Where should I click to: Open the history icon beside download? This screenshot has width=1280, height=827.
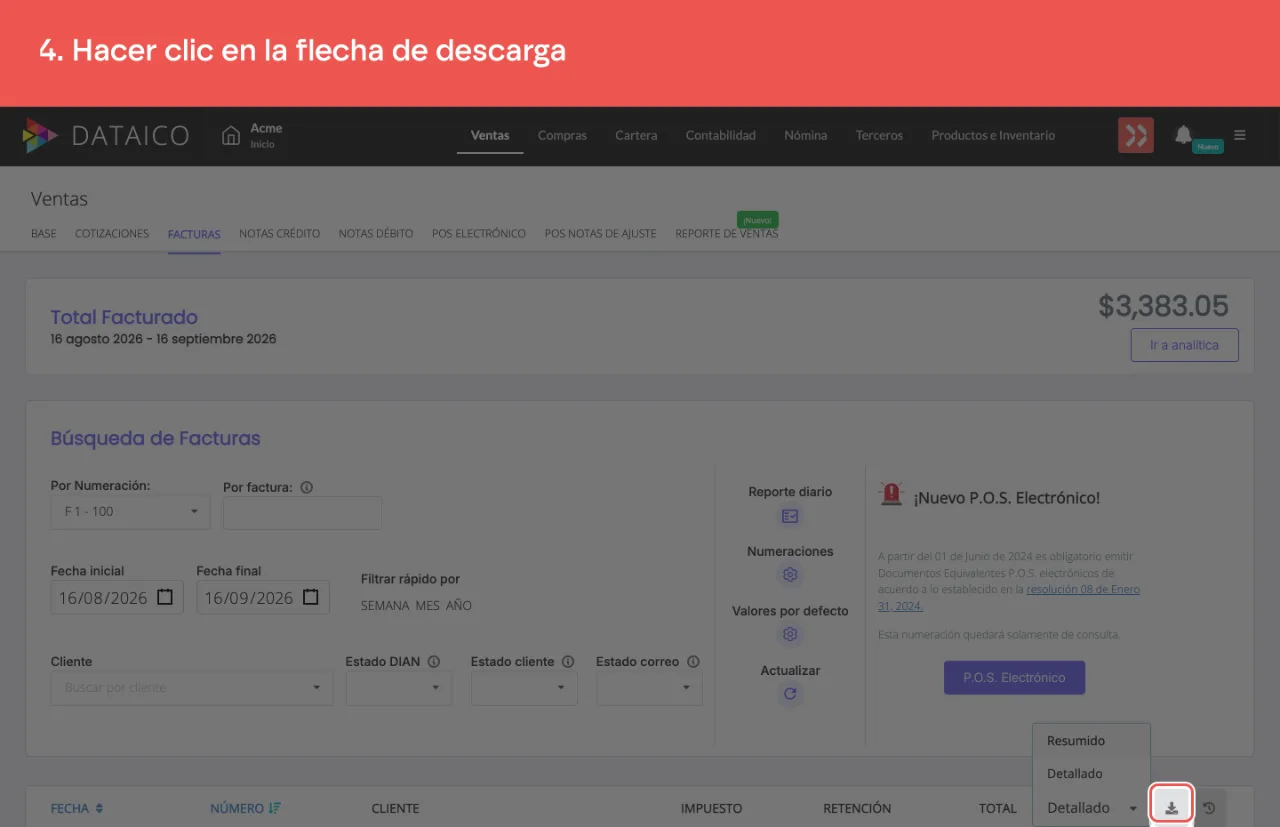tap(1209, 808)
